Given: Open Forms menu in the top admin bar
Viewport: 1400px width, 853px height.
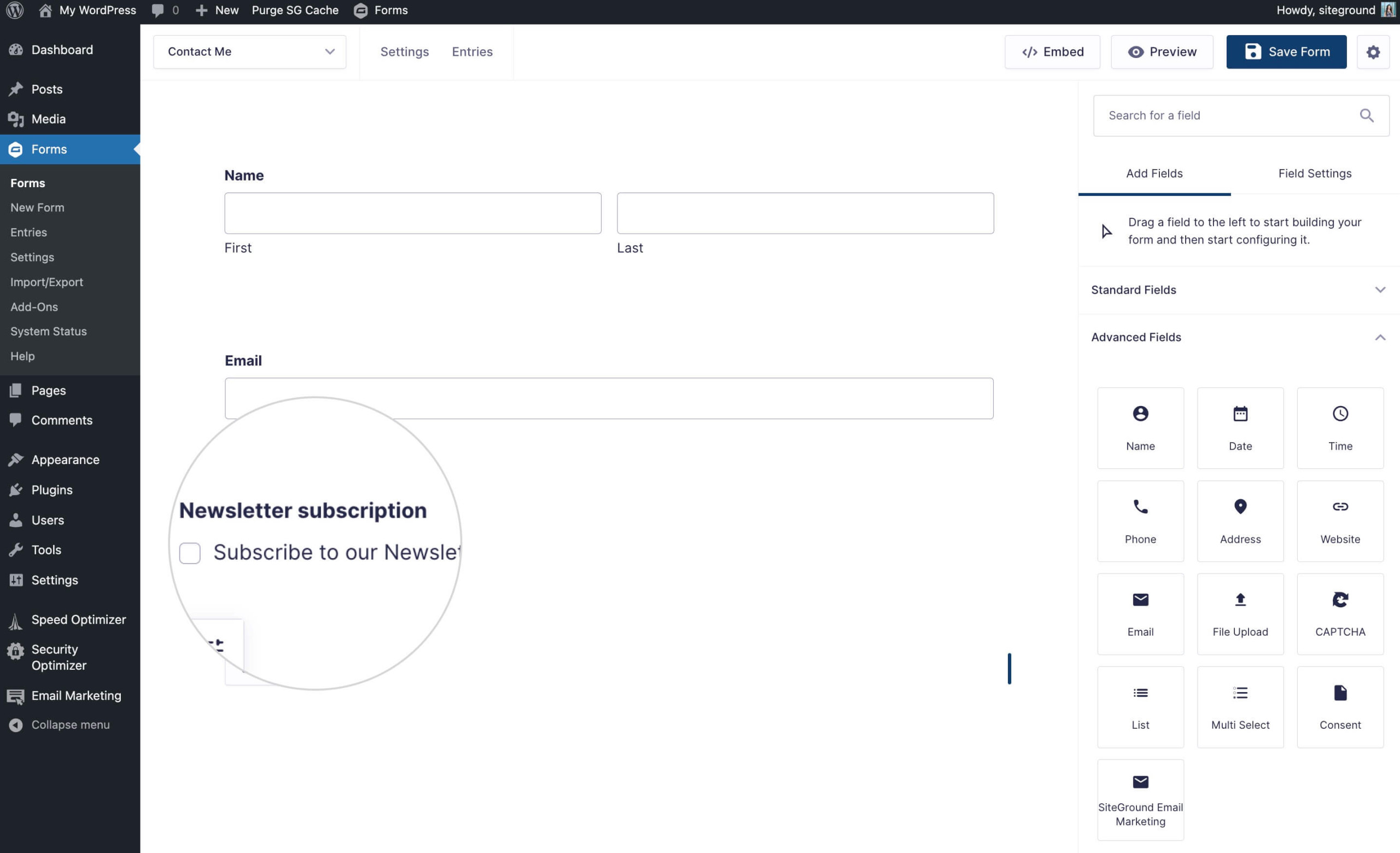Looking at the screenshot, I should click(x=381, y=10).
